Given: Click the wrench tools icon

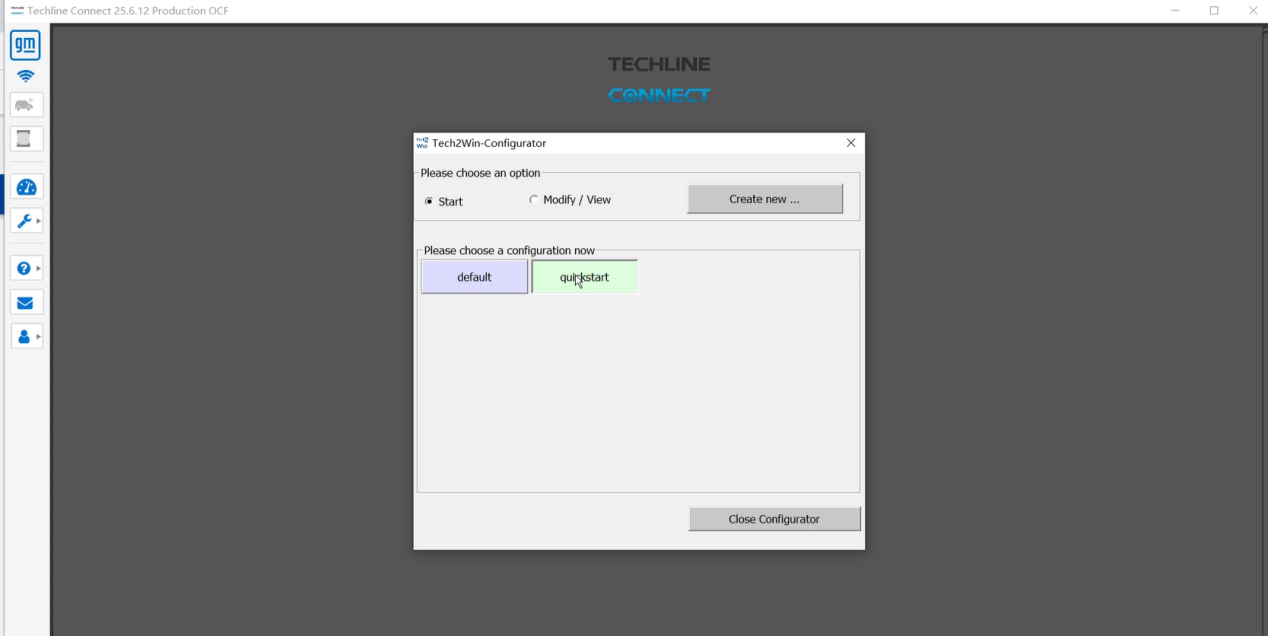Looking at the screenshot, I should [24, 221].
